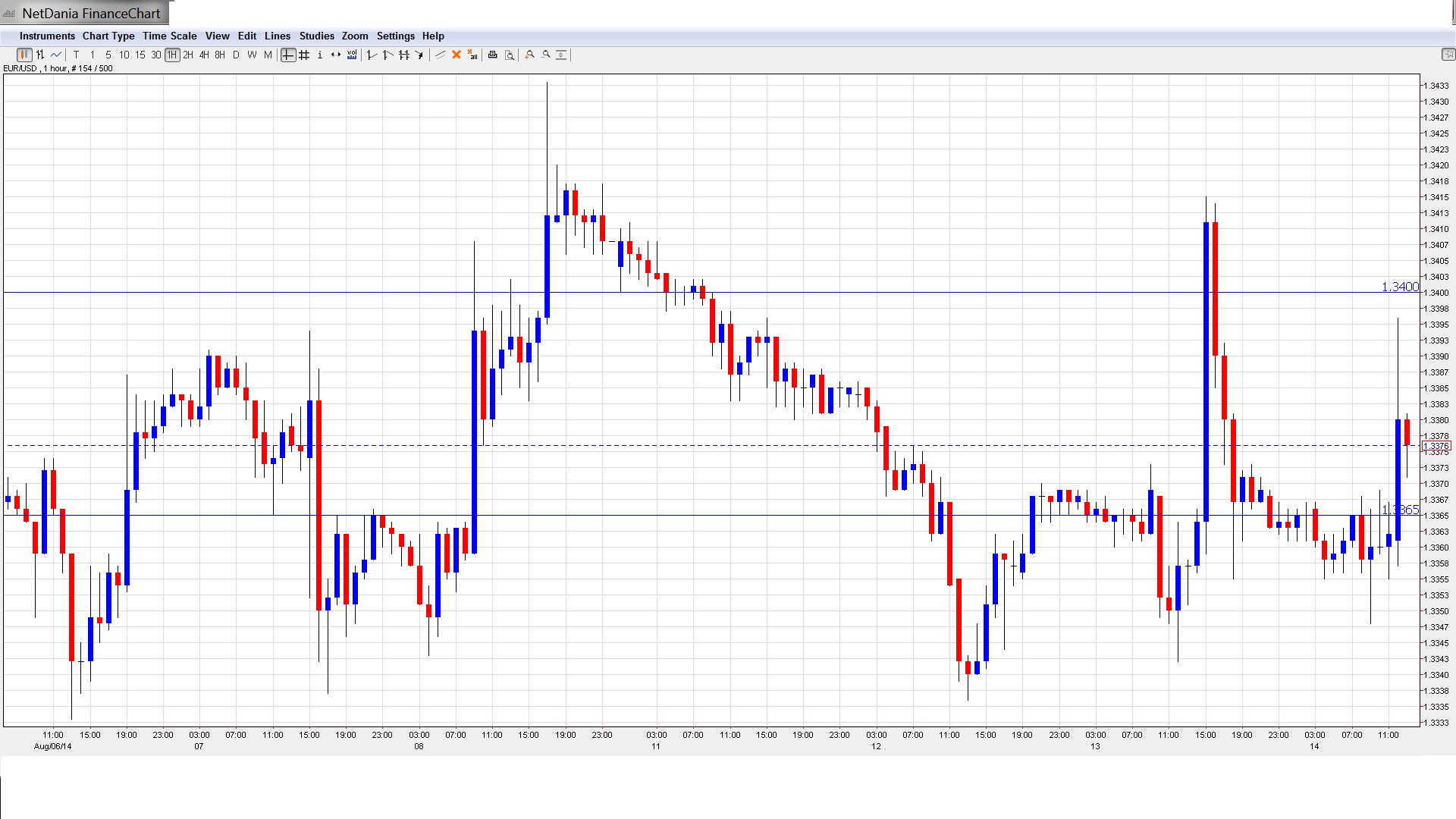This screenshot has width=1456, height=819.
Task: Select horizontal lines drawing tool
Action: coord(404,55)
